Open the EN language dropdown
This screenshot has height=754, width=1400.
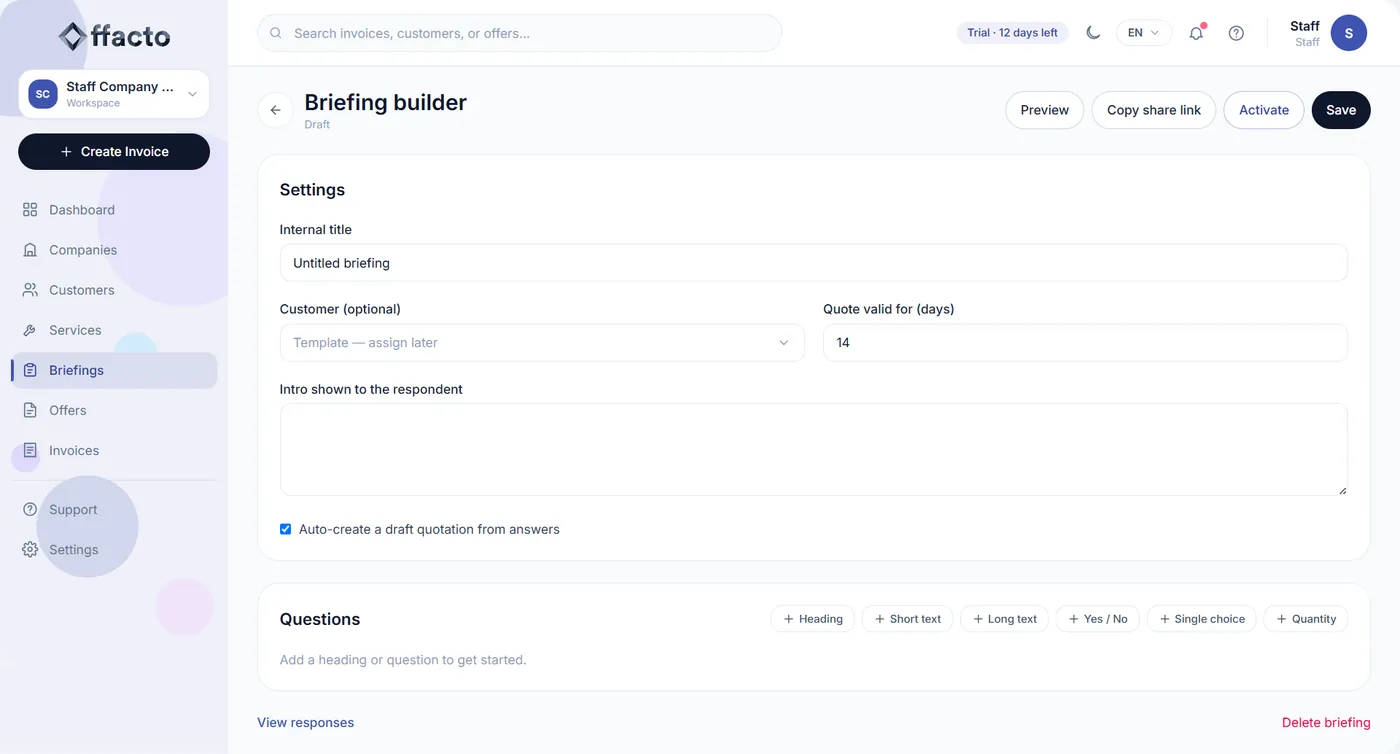[1144, 33]
